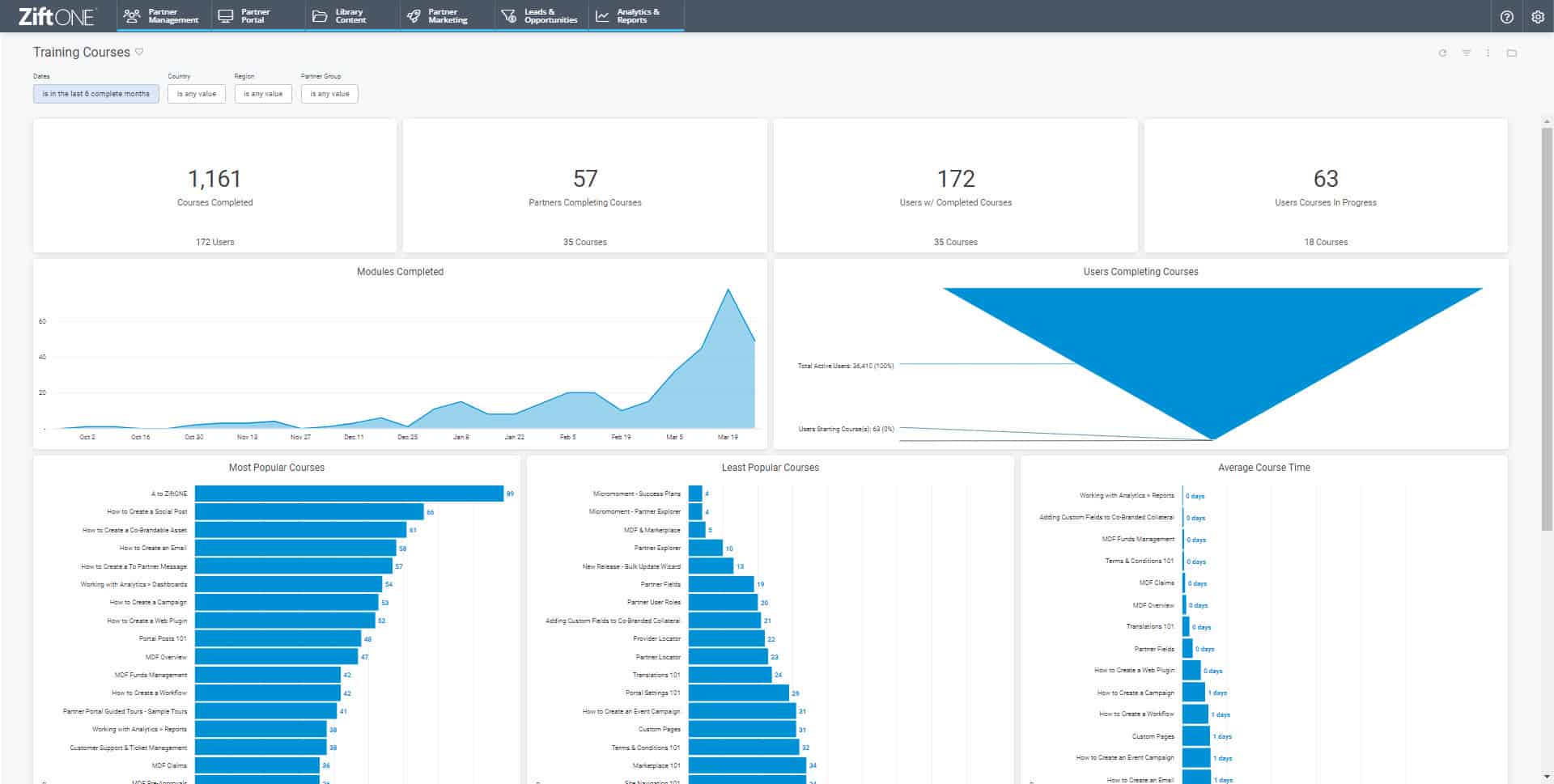The height and width of the screenshot is (784, 1554).
Task: Open the Partner Management menu
Action: click(161, 16)
